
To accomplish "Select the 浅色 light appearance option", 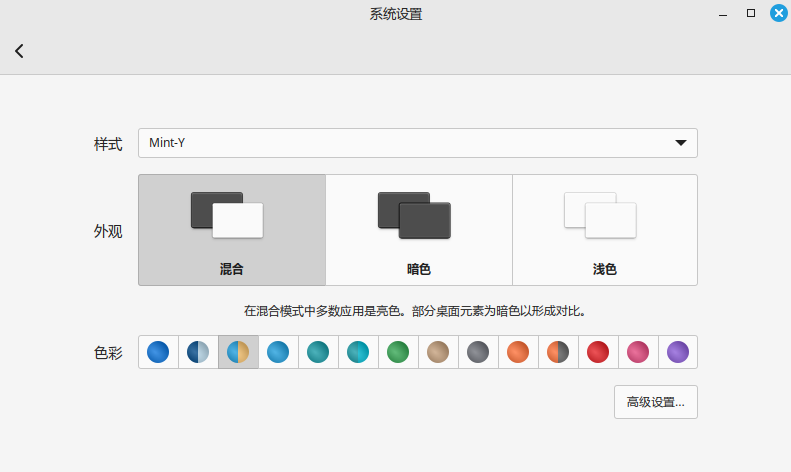I will coord(605,230).
